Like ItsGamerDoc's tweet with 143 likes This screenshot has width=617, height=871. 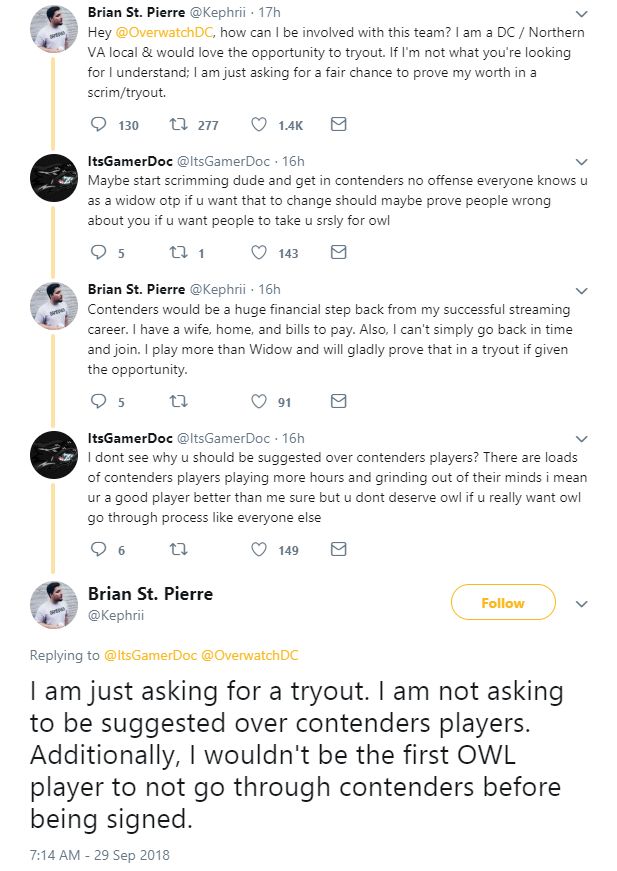coord(259,253)
